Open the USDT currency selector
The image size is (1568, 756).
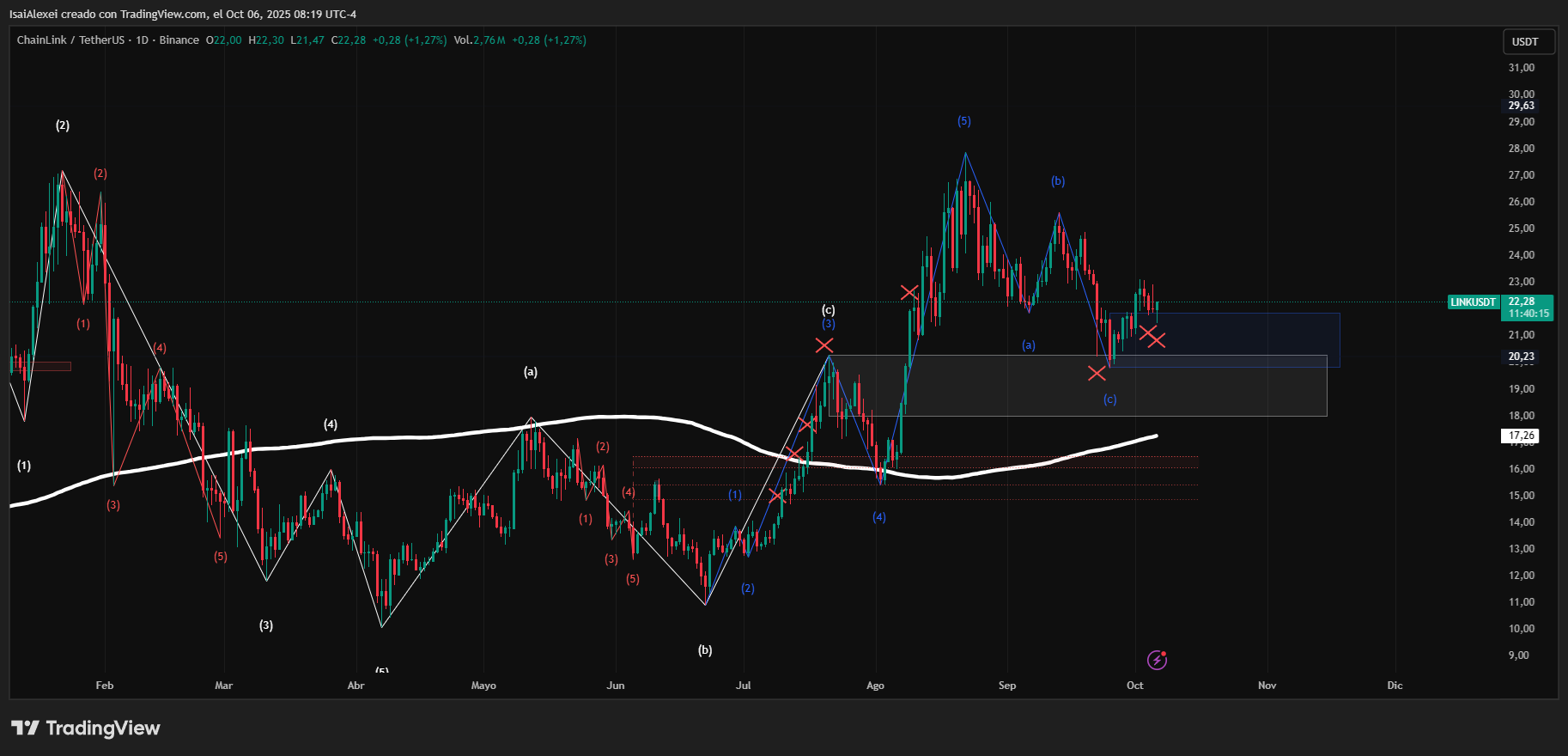(1524, 42)
